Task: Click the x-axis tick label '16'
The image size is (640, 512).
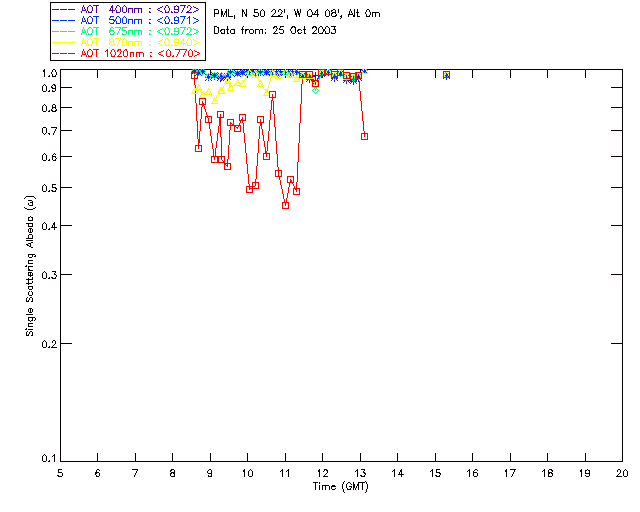Action: pyautogui.click(x=473, y=473)
